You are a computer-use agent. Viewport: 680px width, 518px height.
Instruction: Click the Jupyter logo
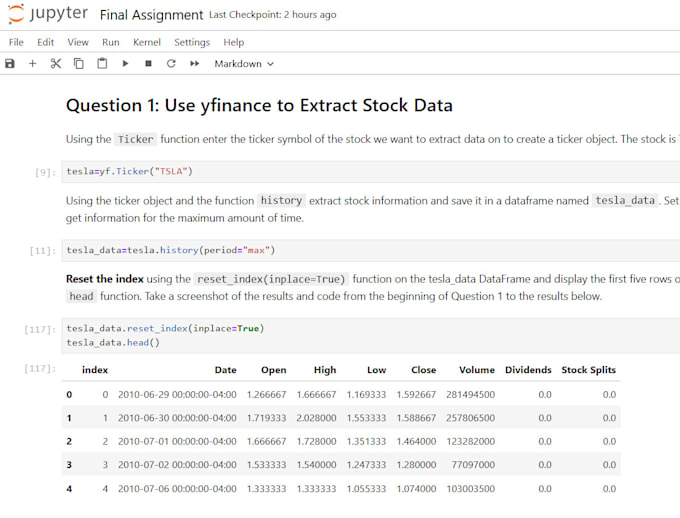tap(48, 13)
